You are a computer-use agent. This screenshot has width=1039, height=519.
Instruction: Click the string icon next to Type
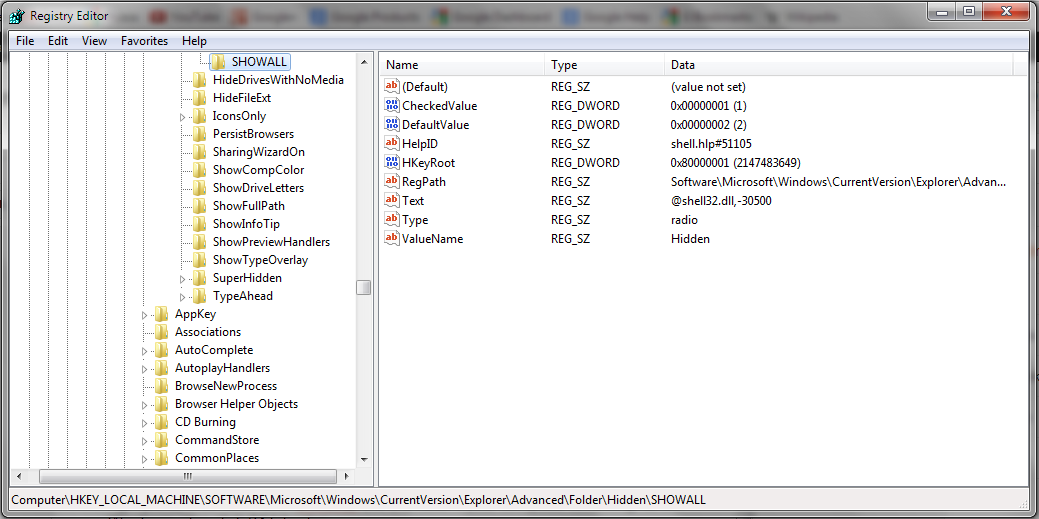pos(392,220)
